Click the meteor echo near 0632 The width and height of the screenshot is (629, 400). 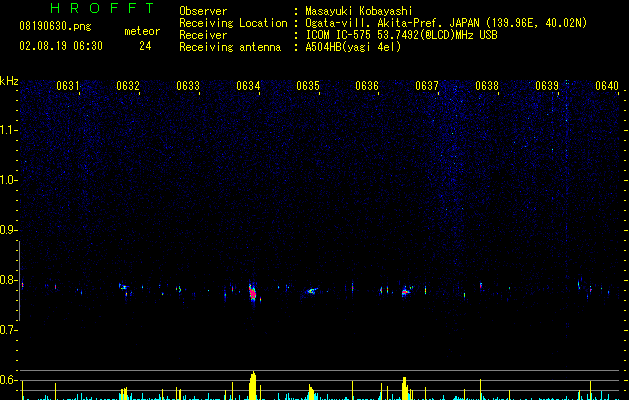click(124, 287)
